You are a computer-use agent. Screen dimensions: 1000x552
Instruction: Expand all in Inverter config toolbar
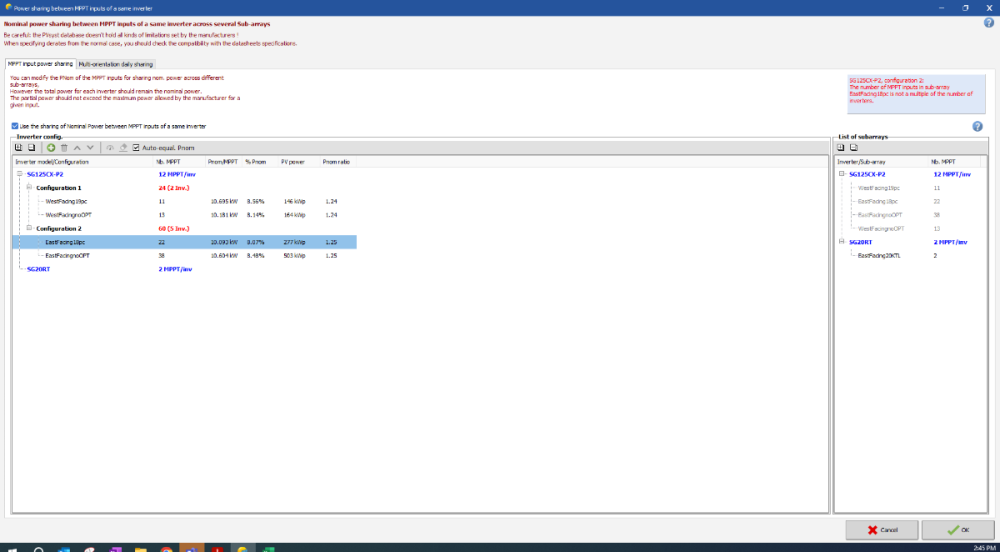(x=19, y=147)
